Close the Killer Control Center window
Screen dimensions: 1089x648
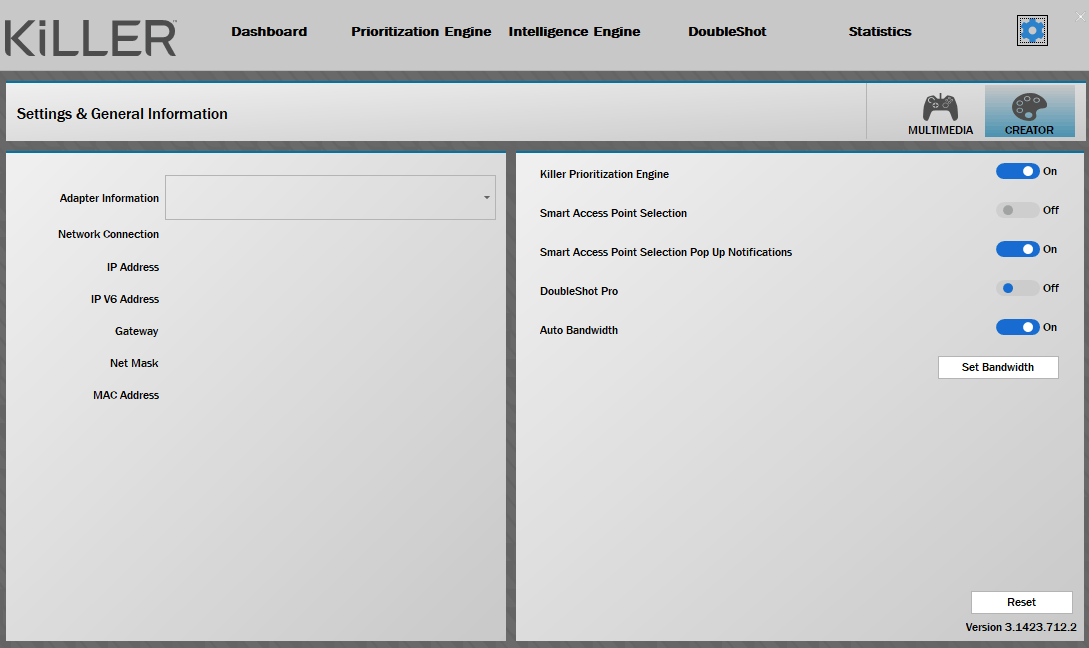pyautogui.click(x=1080, y=17)
